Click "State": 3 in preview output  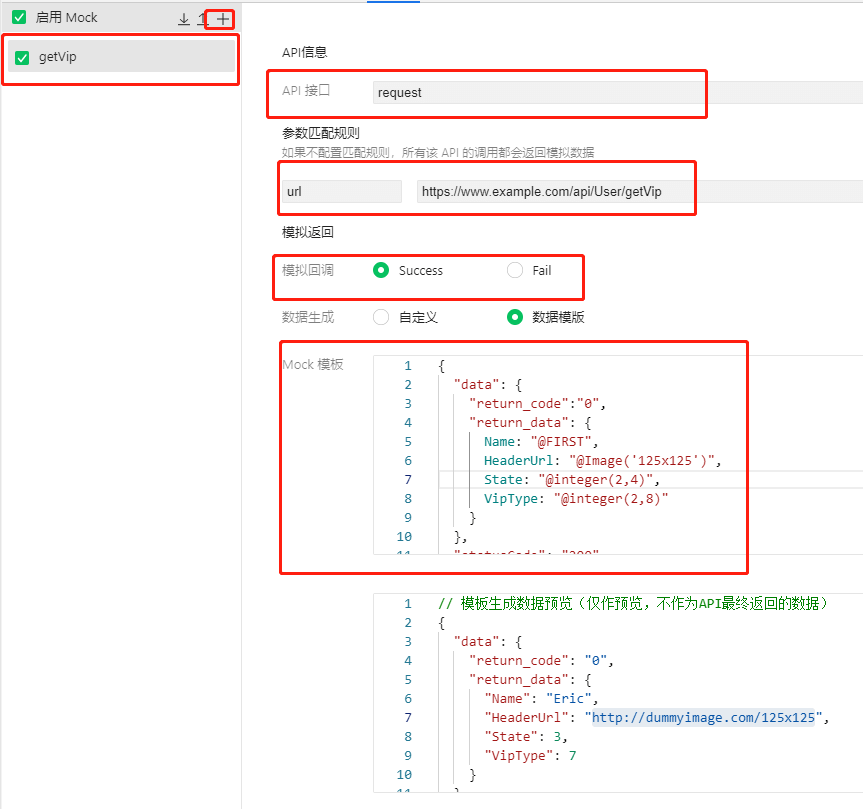526,737
